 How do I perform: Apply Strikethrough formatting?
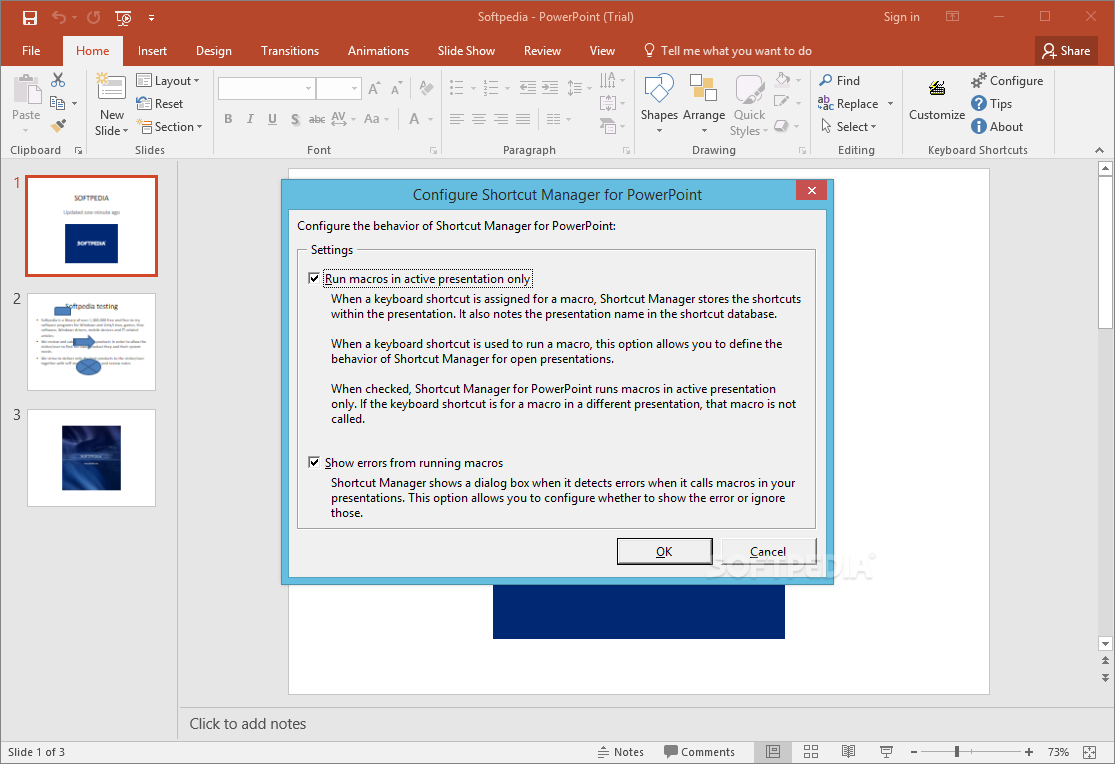[317, 119]
